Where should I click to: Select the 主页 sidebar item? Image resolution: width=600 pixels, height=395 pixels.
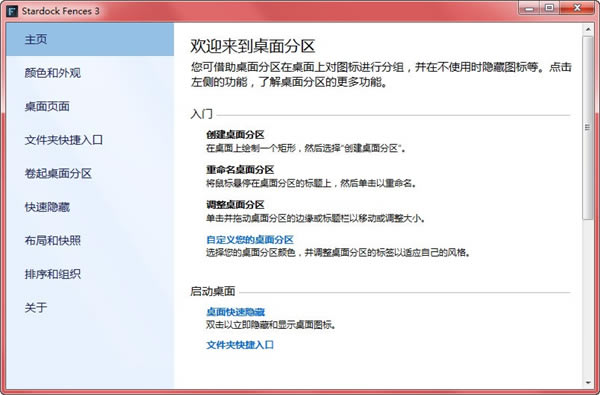[x=90, y=39]
